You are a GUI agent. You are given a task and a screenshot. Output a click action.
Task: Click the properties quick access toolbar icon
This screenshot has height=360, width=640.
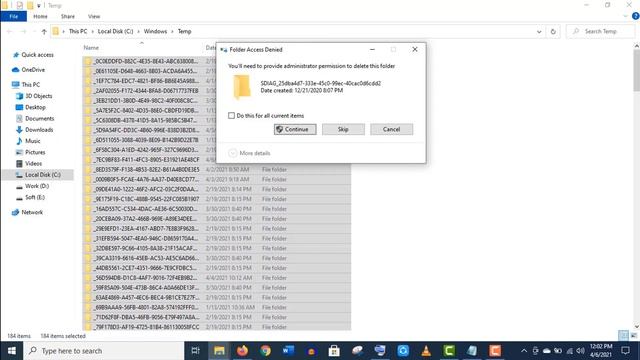20,5
